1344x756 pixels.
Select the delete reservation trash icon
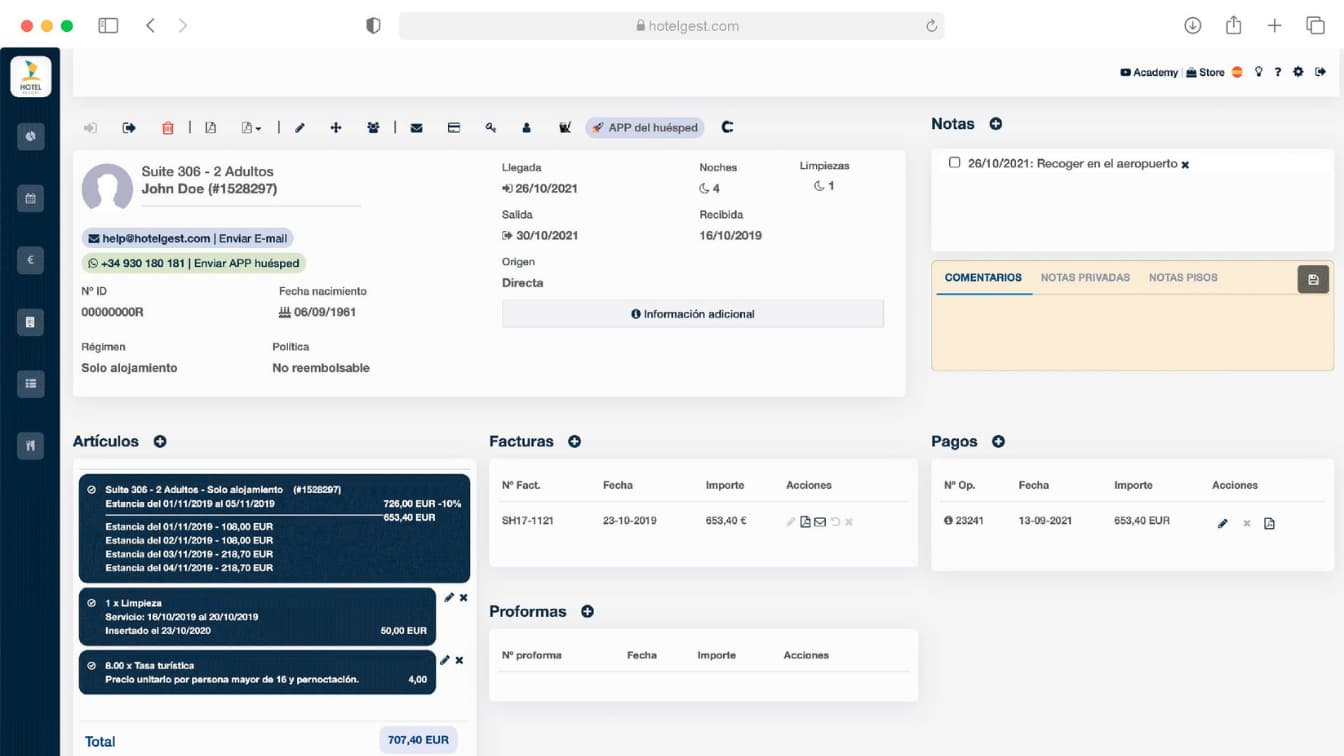click(x=167, y=127)
